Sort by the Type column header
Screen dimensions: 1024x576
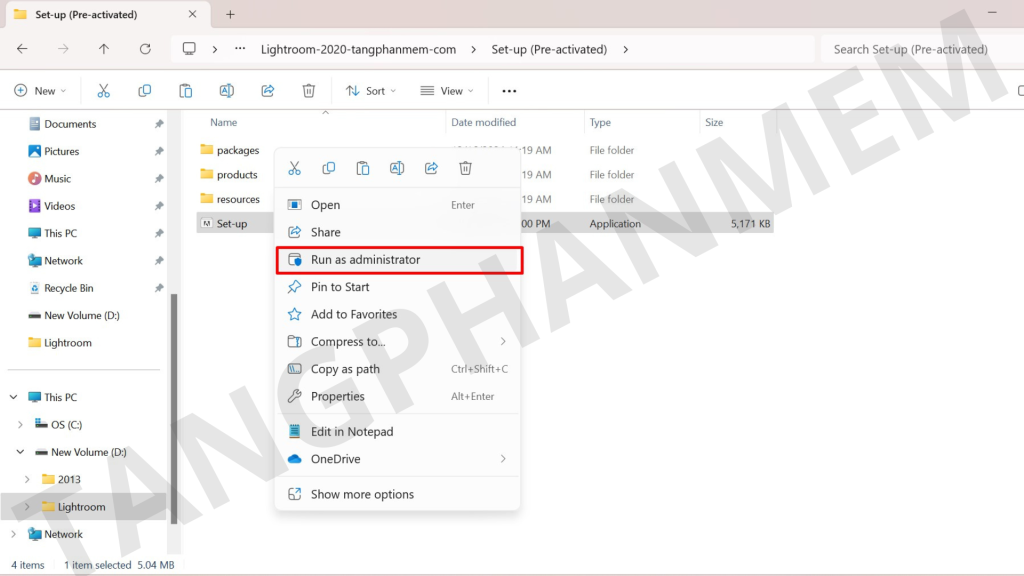pos(600,122)
